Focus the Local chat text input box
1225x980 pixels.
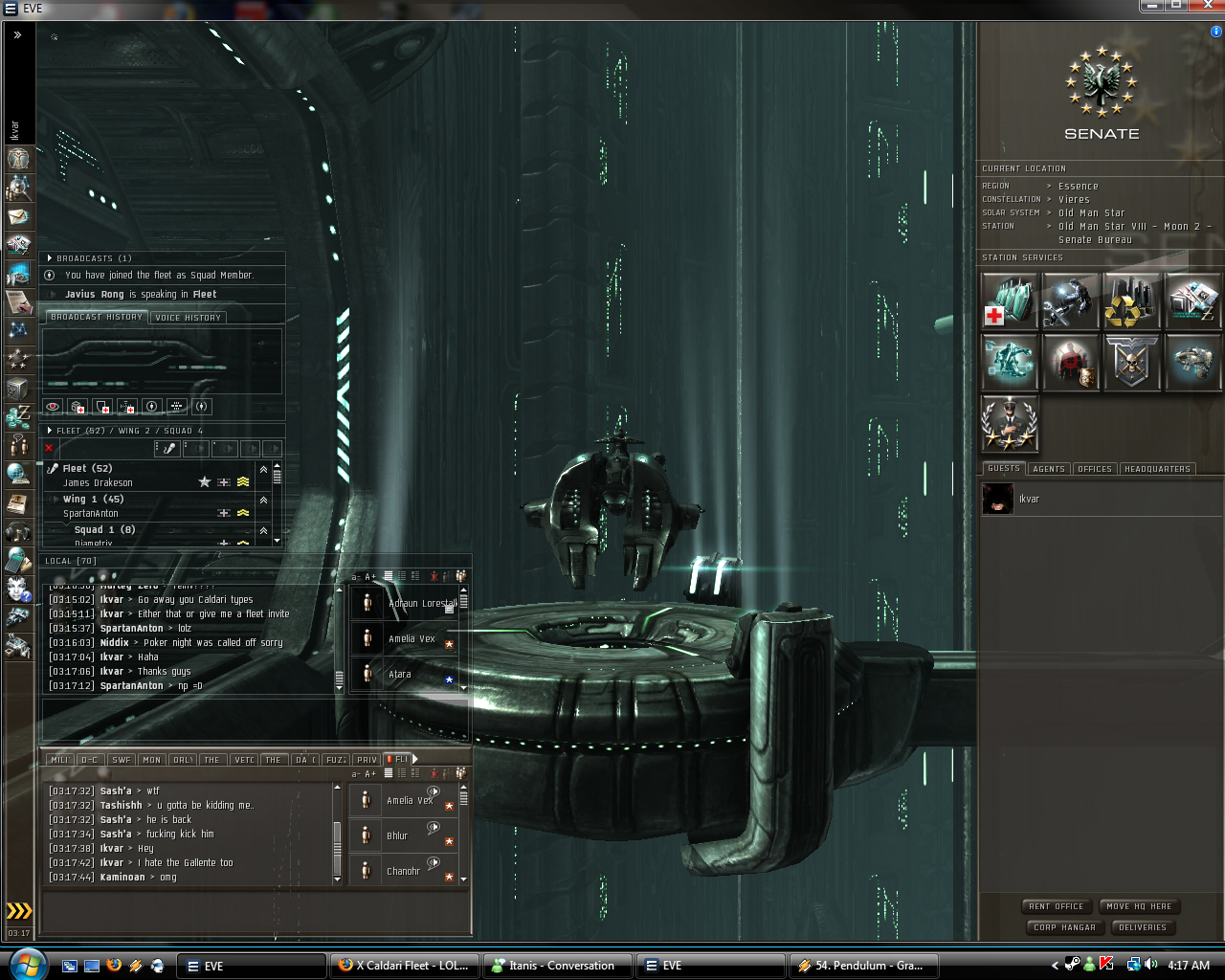tap(255, 719)
